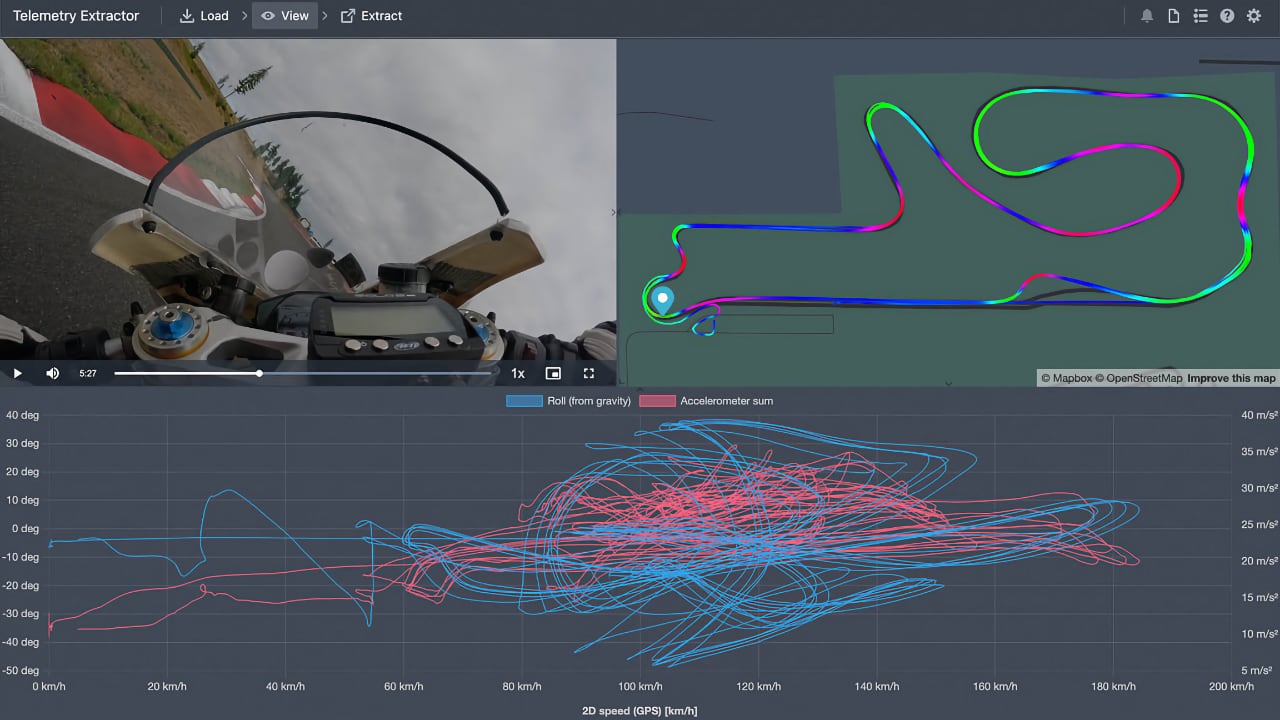Click the document file icon in header

(1174, 16)
